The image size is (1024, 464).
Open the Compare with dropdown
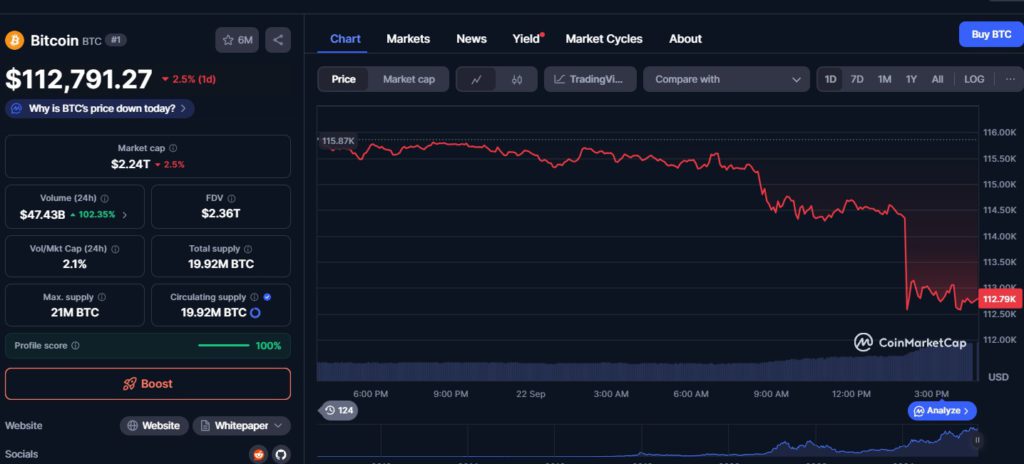pos(726,79)
